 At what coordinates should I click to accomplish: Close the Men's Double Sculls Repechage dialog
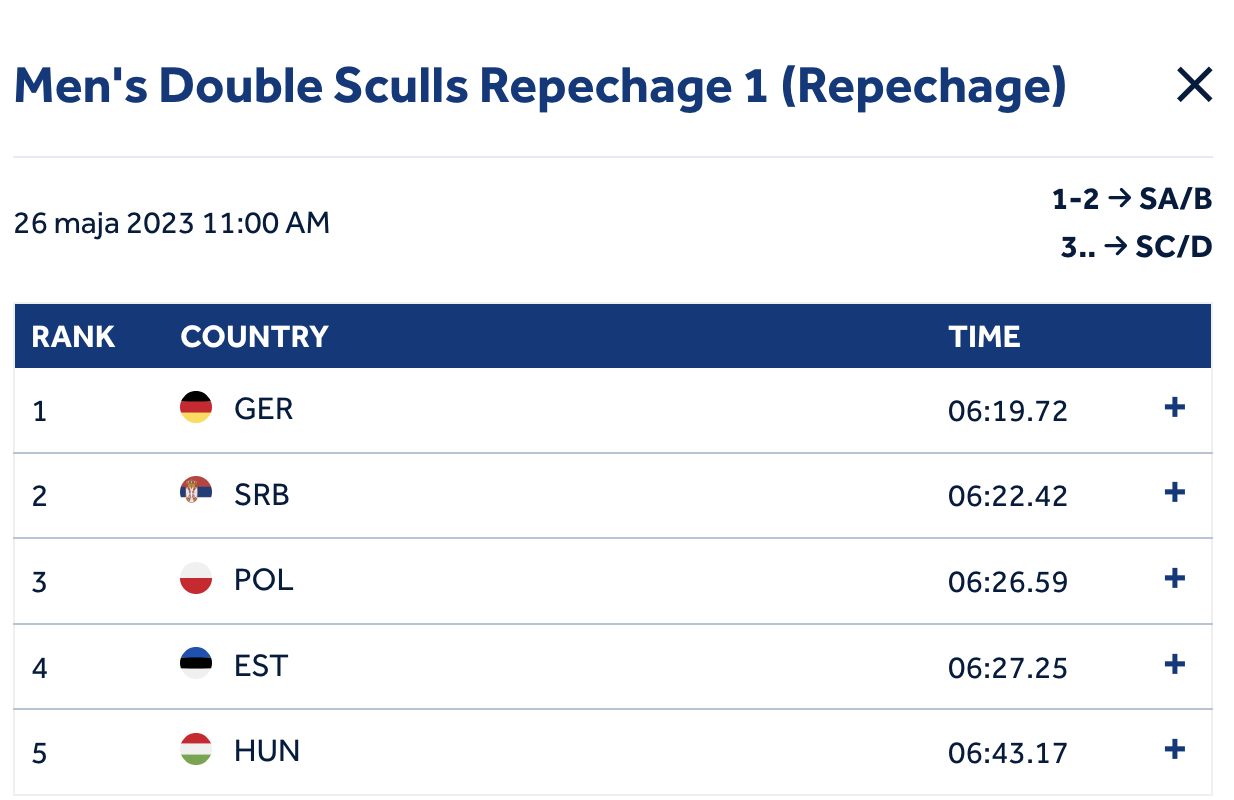(x=1194, y=86)
